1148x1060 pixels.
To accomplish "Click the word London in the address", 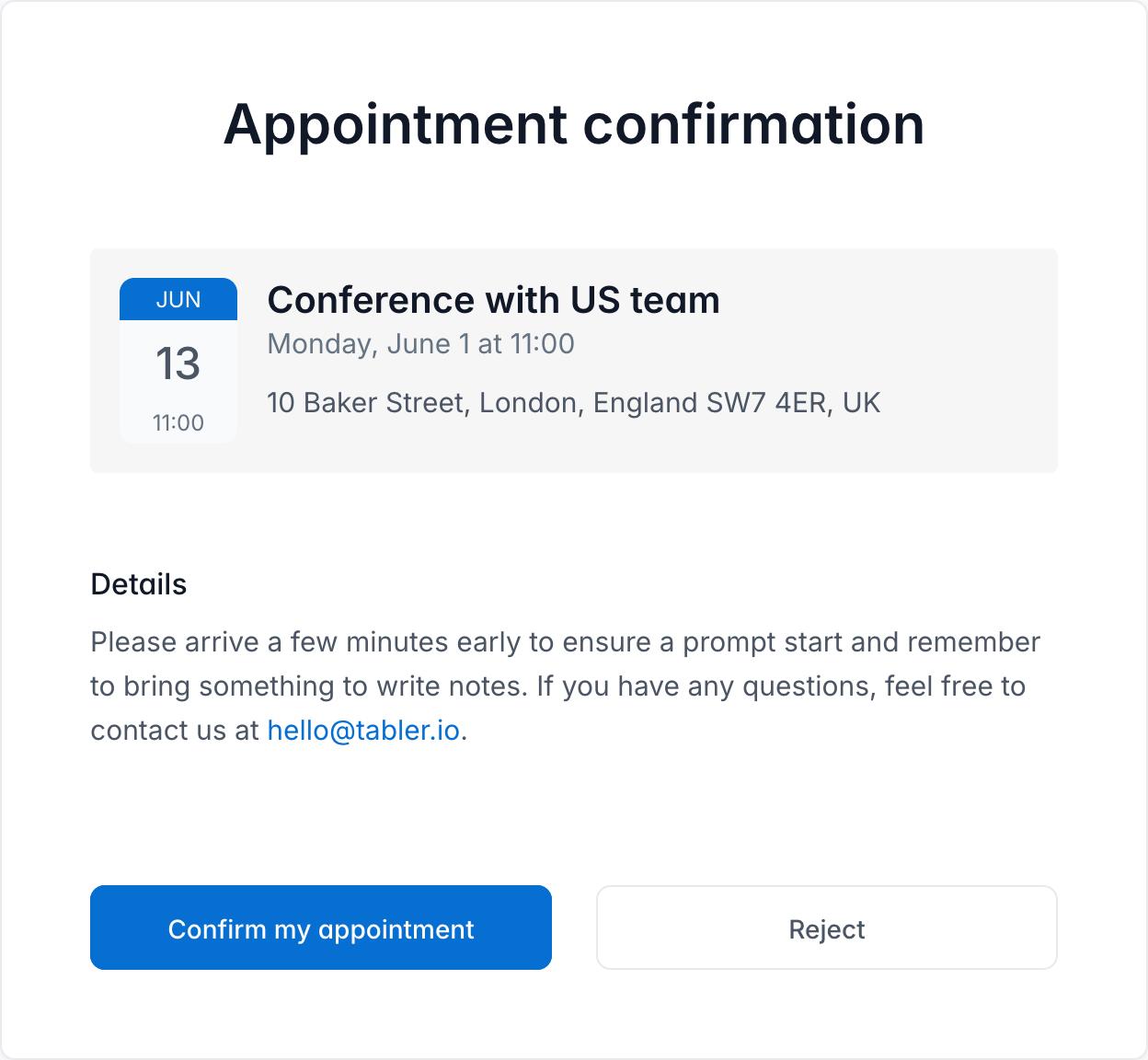I will click(531, 403).
